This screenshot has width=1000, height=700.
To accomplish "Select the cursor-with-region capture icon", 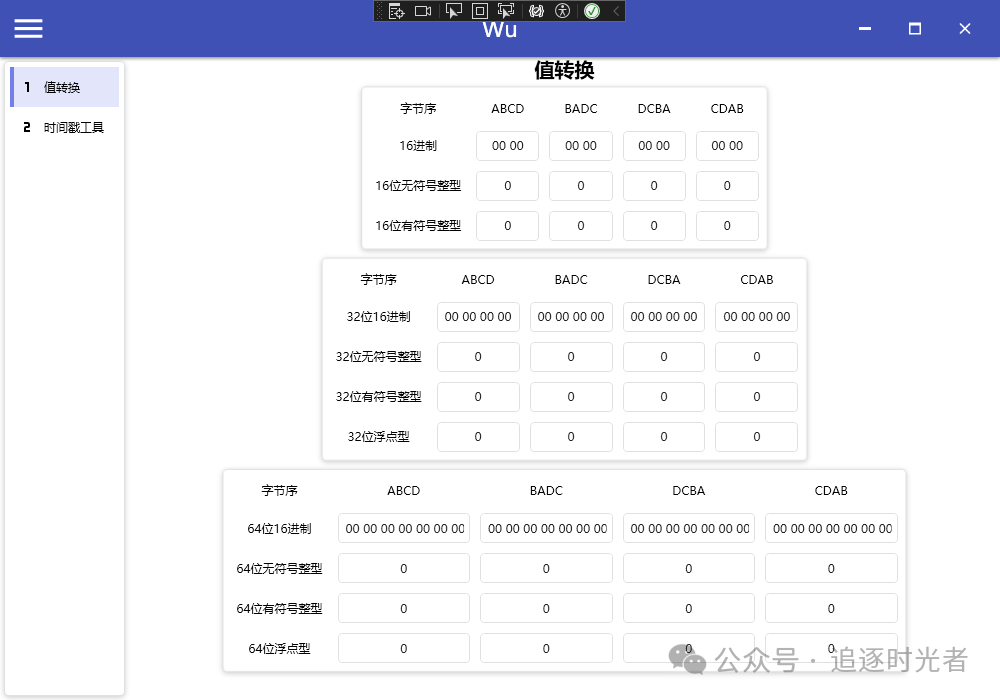I will point(504,11).
